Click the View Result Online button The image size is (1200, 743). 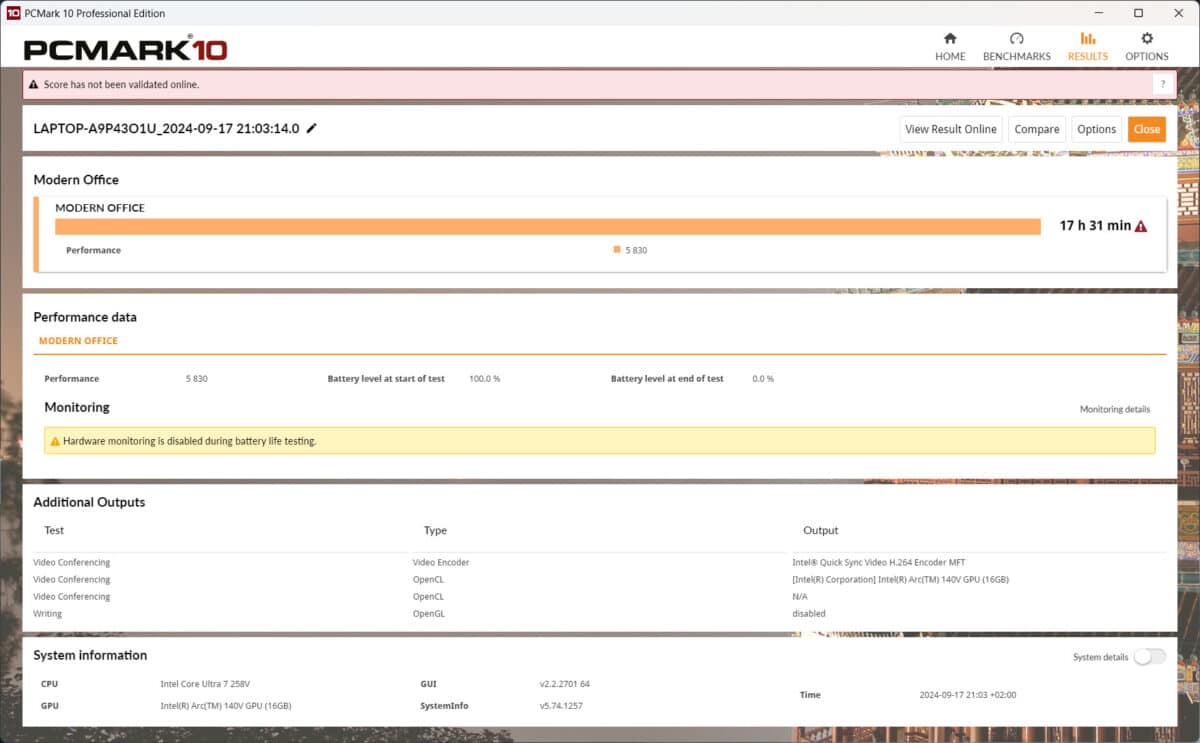click(x=951, y=129)
